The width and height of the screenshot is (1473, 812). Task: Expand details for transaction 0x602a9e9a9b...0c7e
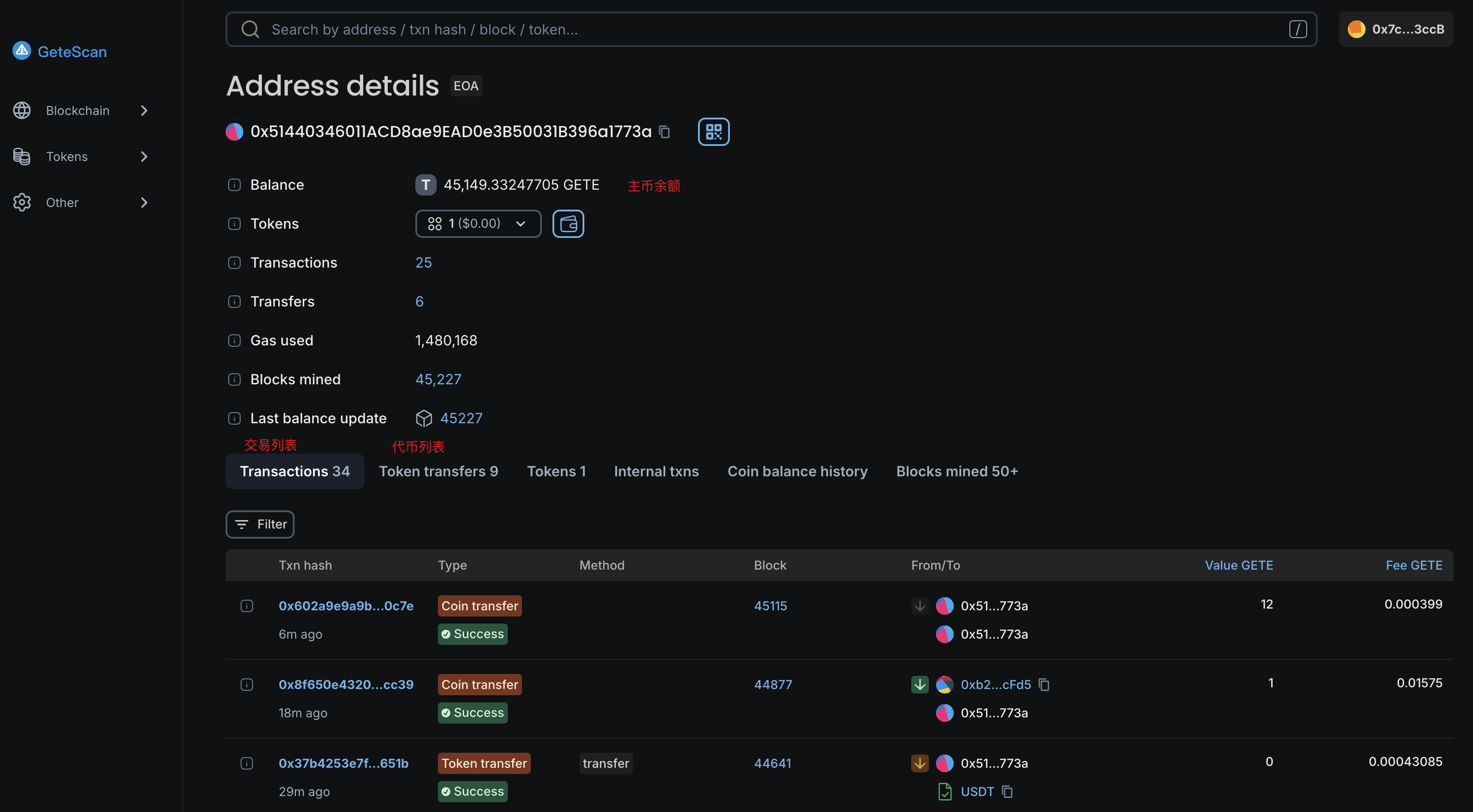246,605
